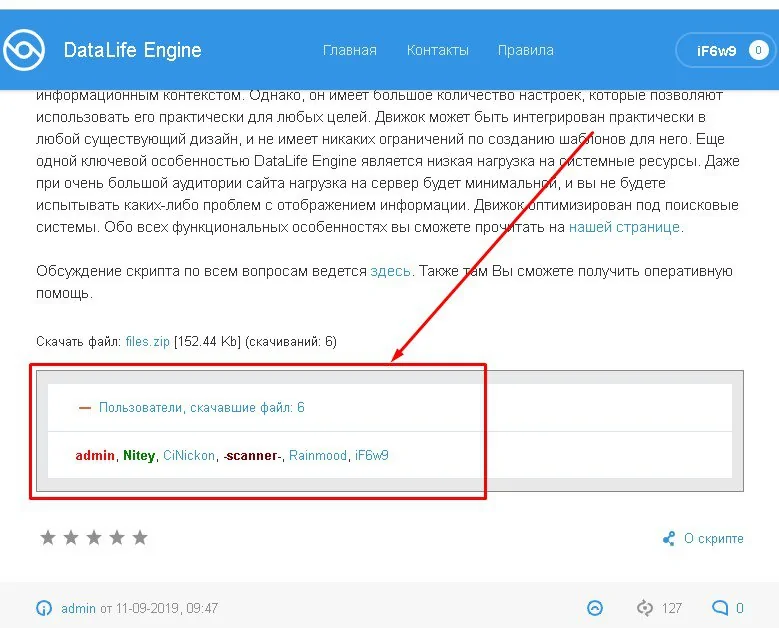This screenshot has width=779, height=628.
Task: Open the DataLife Engine site title
Action: pyautogui.click(x=133, y=50)
